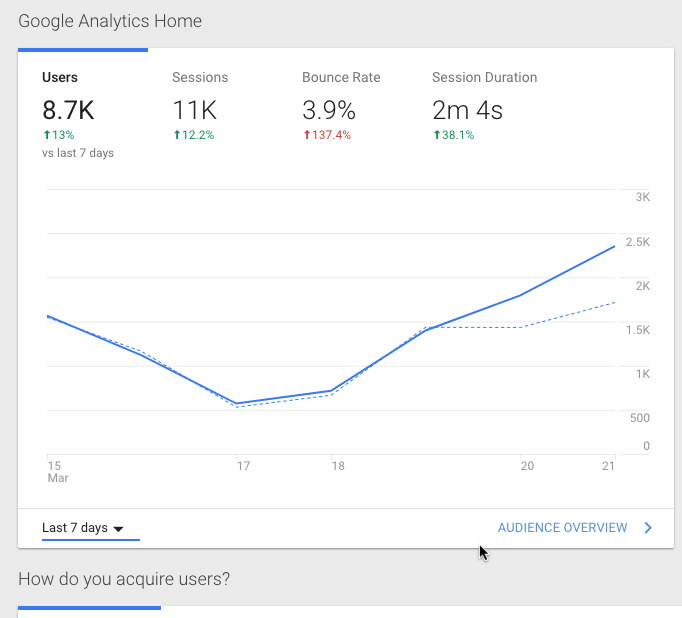The image size is (682, 618).
Task: Click the red 137.4% change indicator
Action: pyautogui.click(x=327, y=135)
